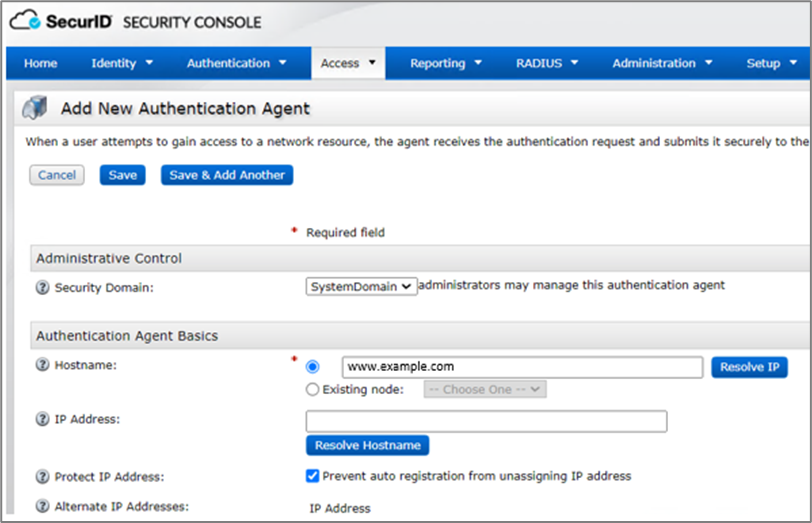
Task: Open help icon beside Alternate IP Addresses
Action: pyautogui.click(x=43, y=507)
